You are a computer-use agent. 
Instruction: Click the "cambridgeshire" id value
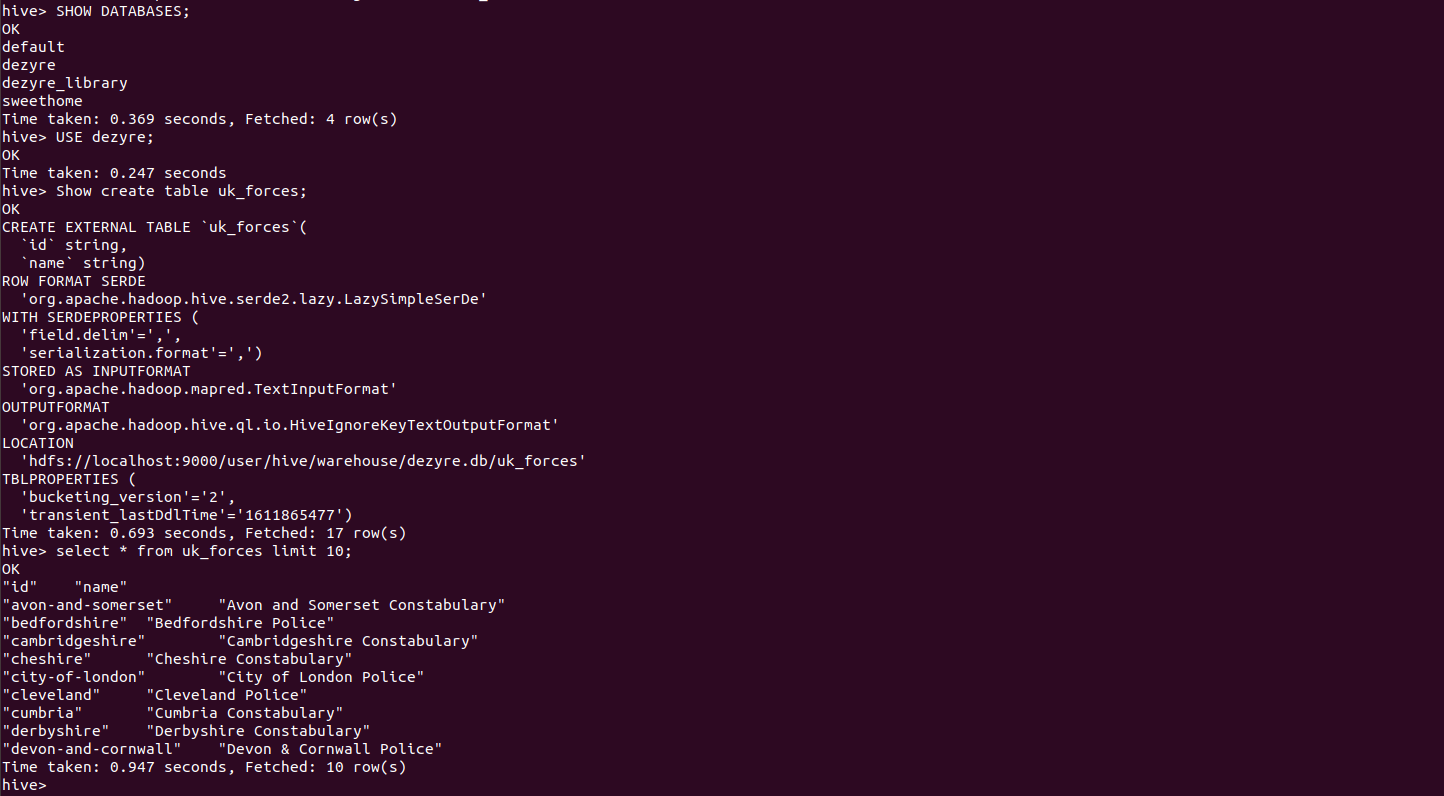(74, 641)
